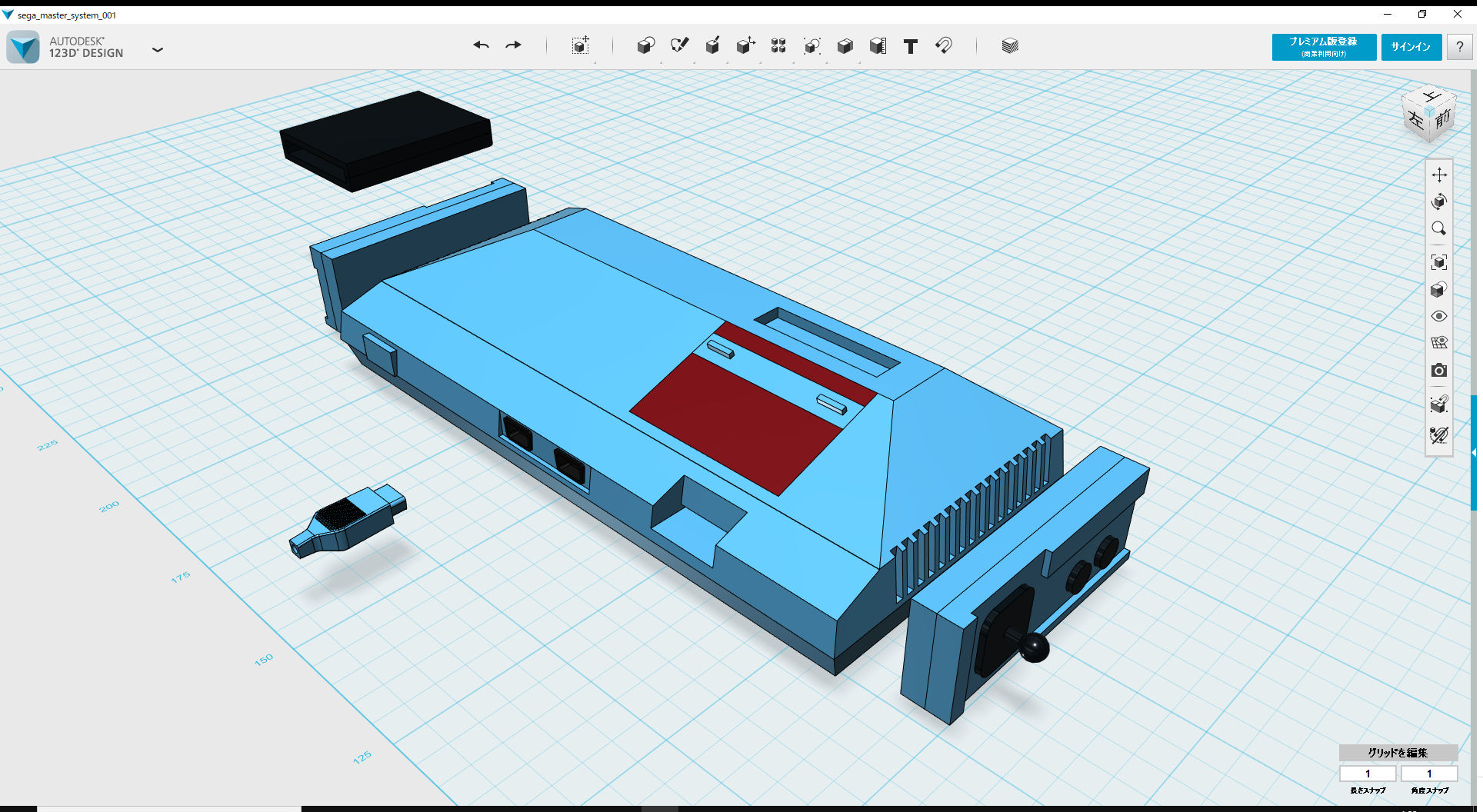Image resolution: width=1483 pixels, height=812 pixels.
Task: Toggle grid visibility with the grid-eye icon
Action: click(x=1440, y=341)
